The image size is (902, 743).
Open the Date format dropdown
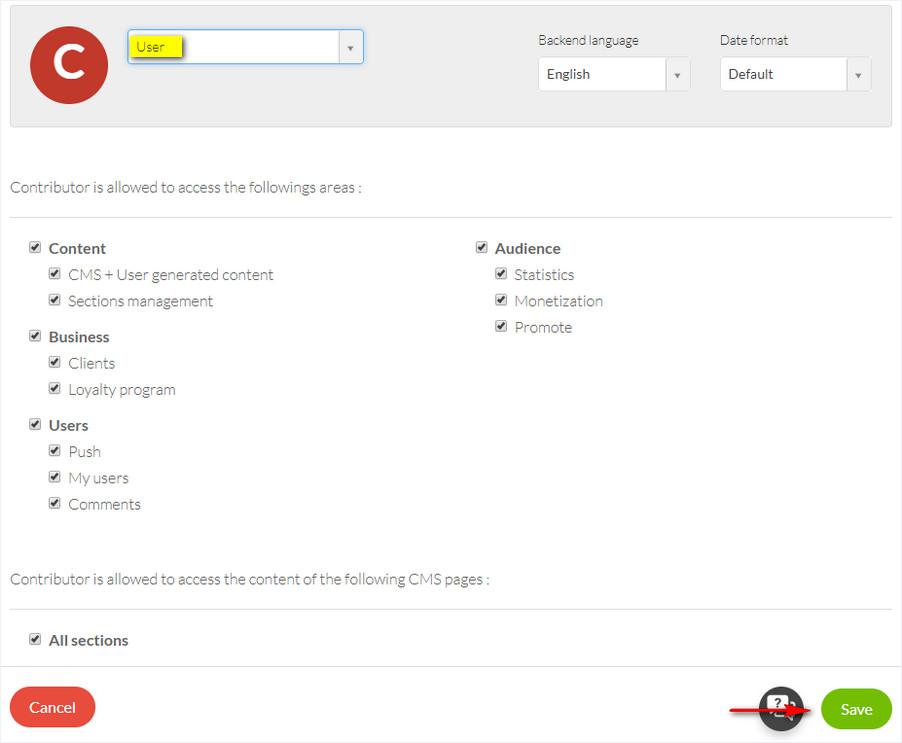[795, 74]
